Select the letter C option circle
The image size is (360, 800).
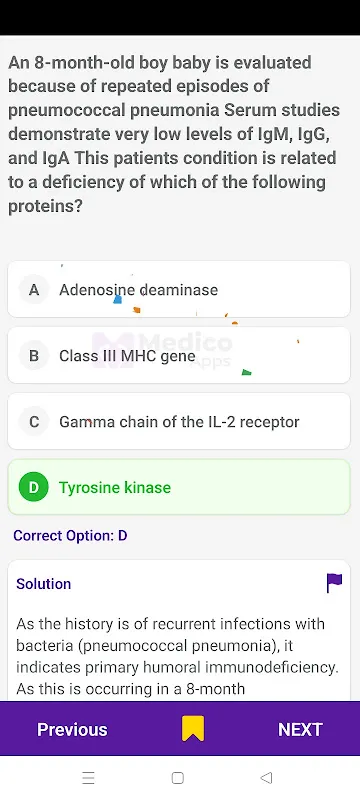tap(34, 422)
